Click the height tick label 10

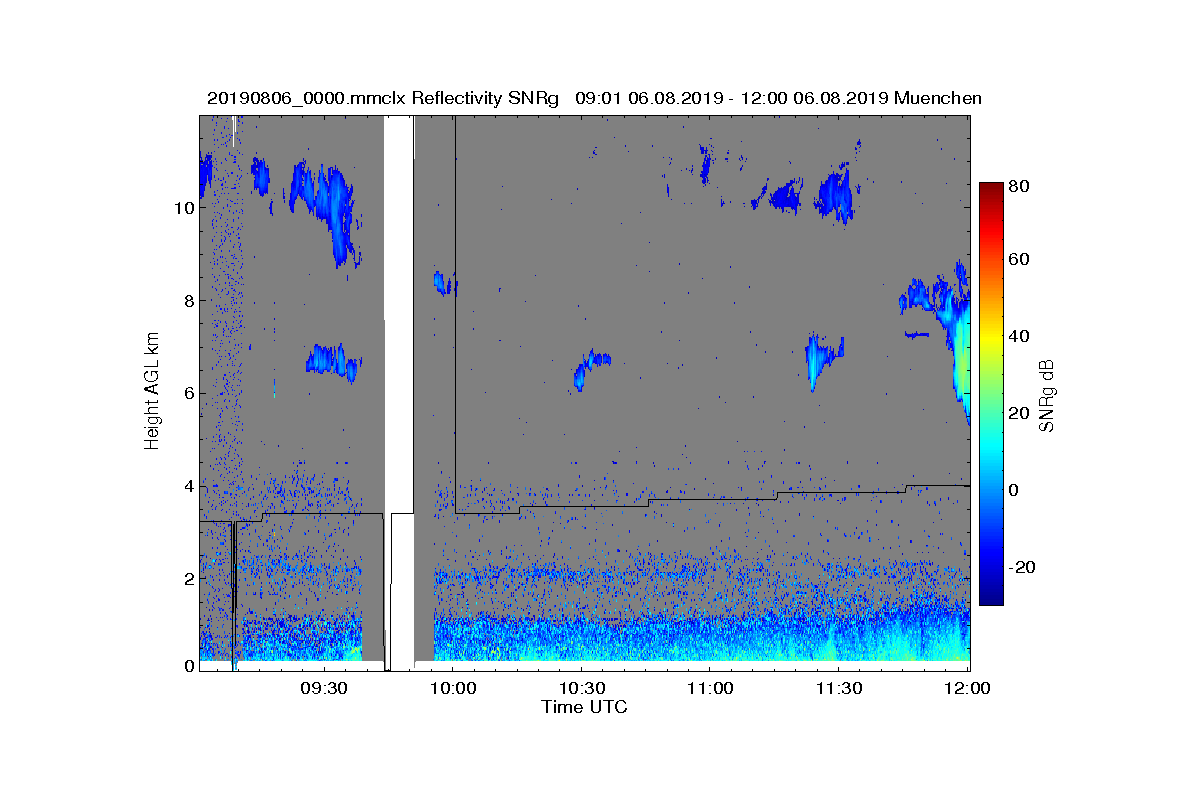[x=183, y=208]
